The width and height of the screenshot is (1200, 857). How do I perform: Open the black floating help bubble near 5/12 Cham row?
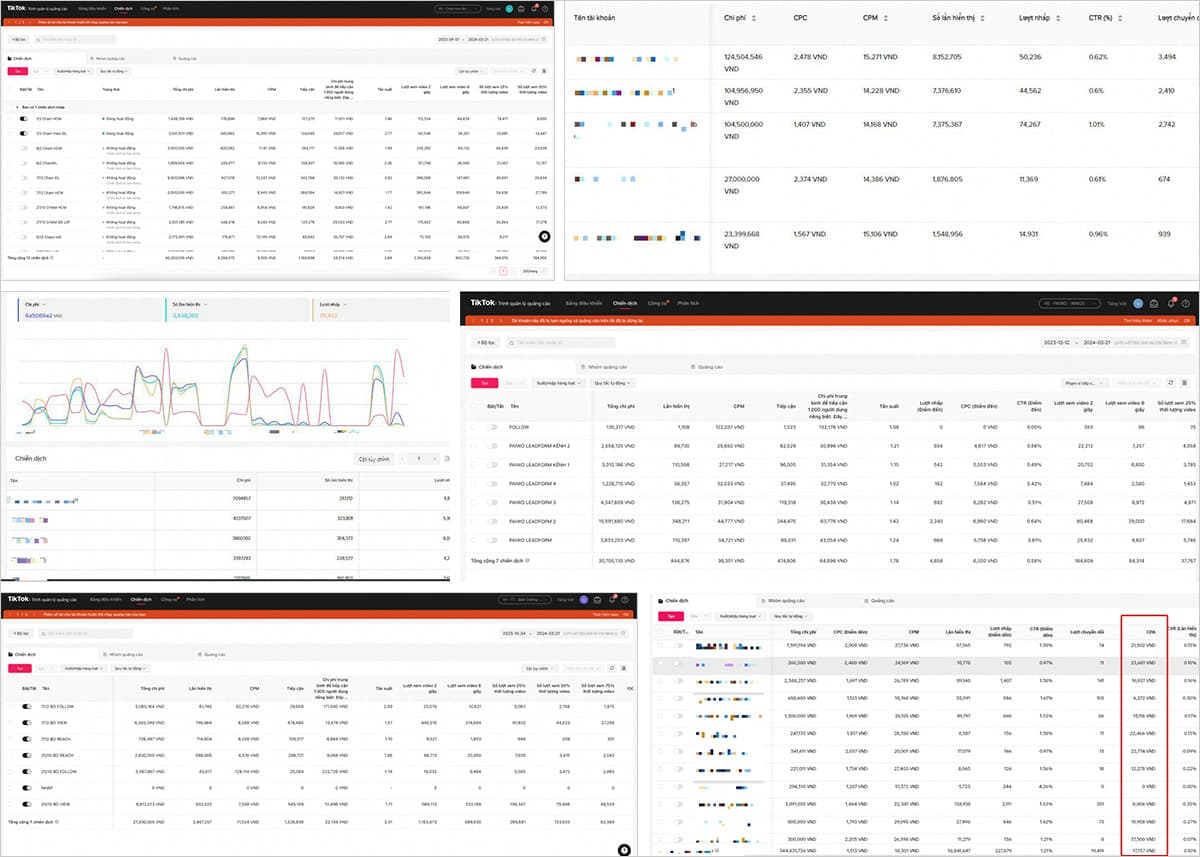544,237
